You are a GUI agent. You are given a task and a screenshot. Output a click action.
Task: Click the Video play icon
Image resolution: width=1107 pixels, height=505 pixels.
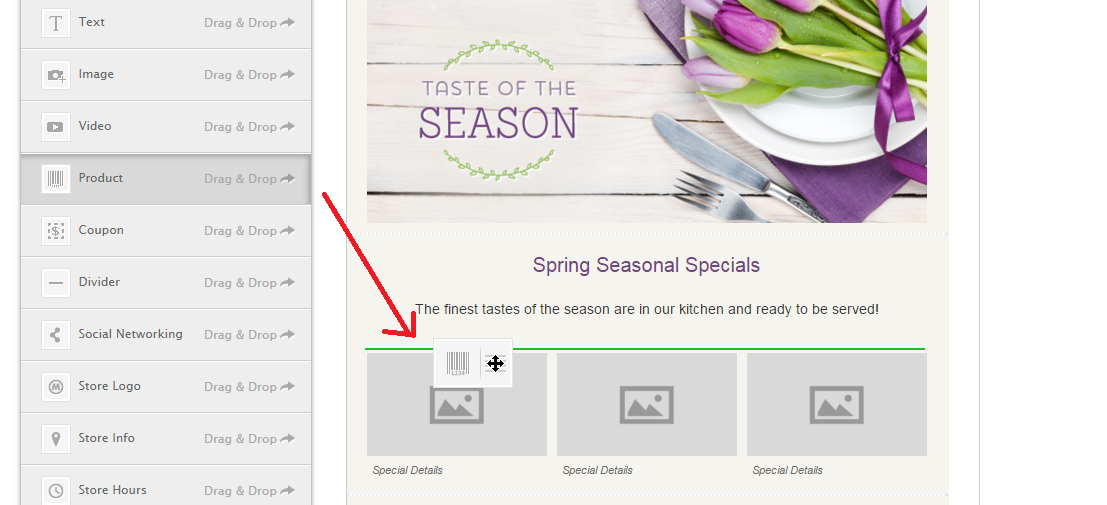pos(56,127)
